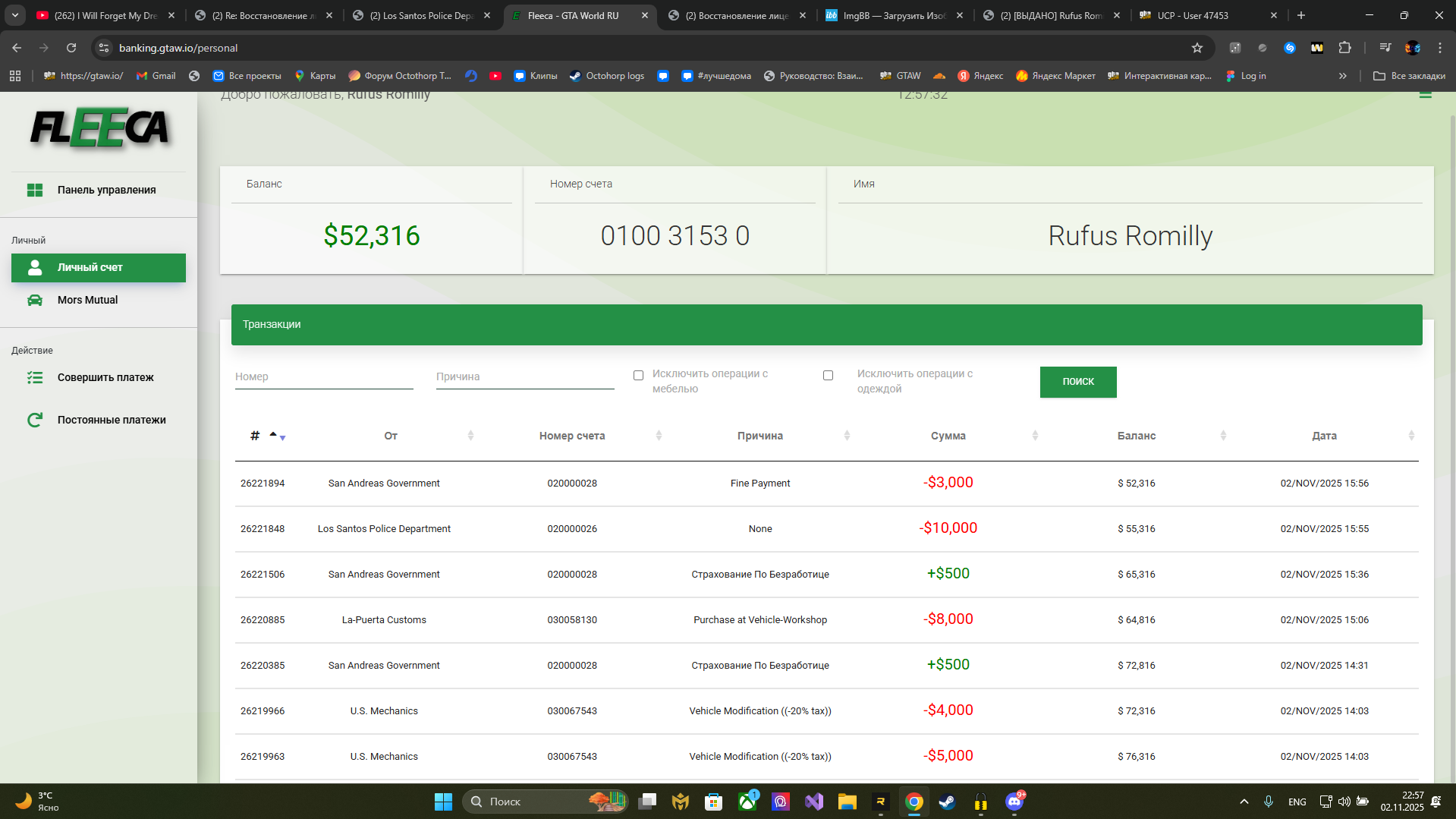This screenshot has width=1456, height=819.
Task: Click the -$10,000 Los Santos Police Department amount
Action: [x=948, y=528]
